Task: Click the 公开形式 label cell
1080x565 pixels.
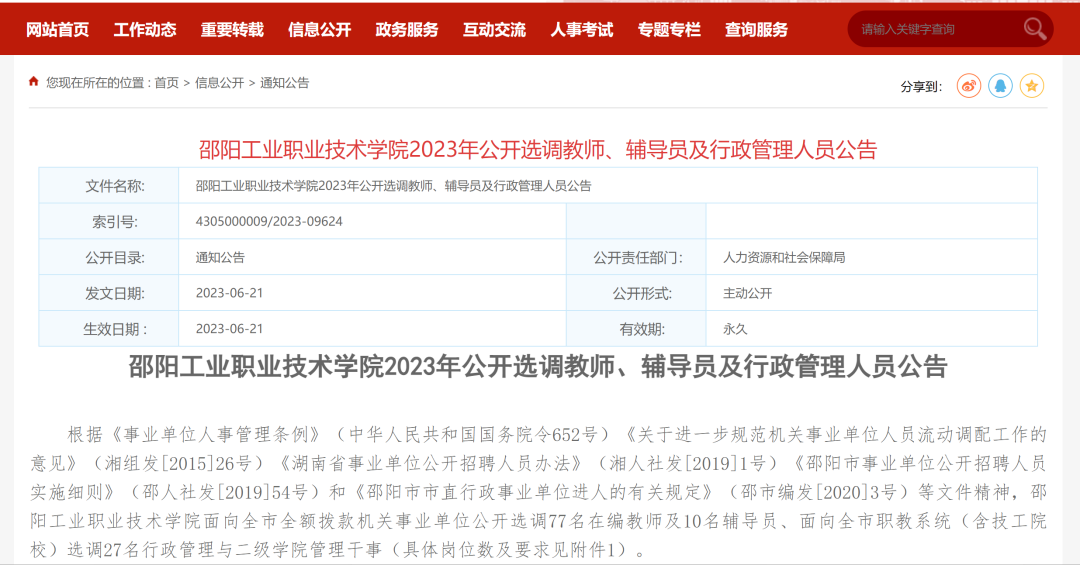Action: (x=636, y=293)
